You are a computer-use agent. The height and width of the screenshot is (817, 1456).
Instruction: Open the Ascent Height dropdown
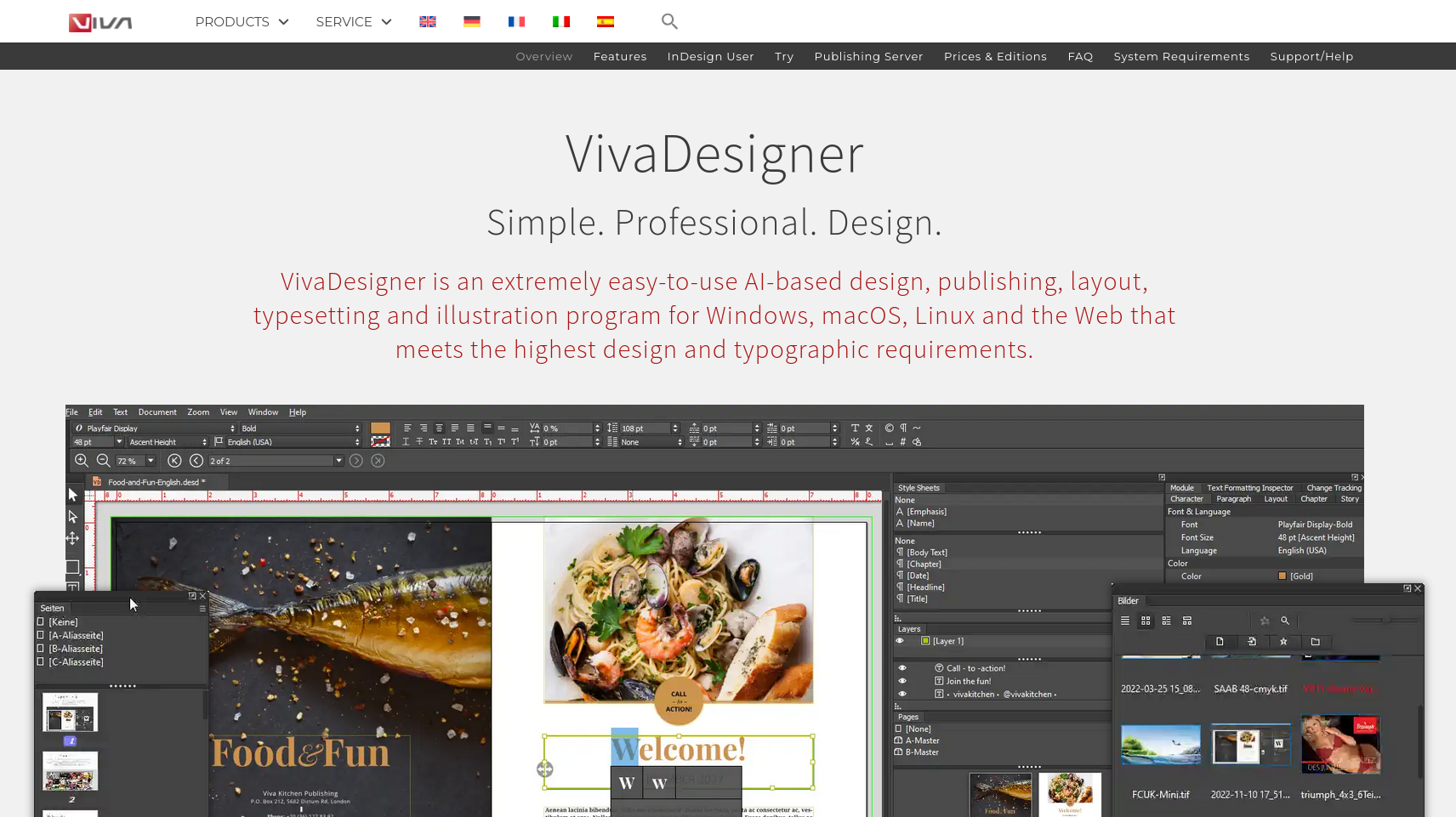pyautogui.click(x=168, y=442)
